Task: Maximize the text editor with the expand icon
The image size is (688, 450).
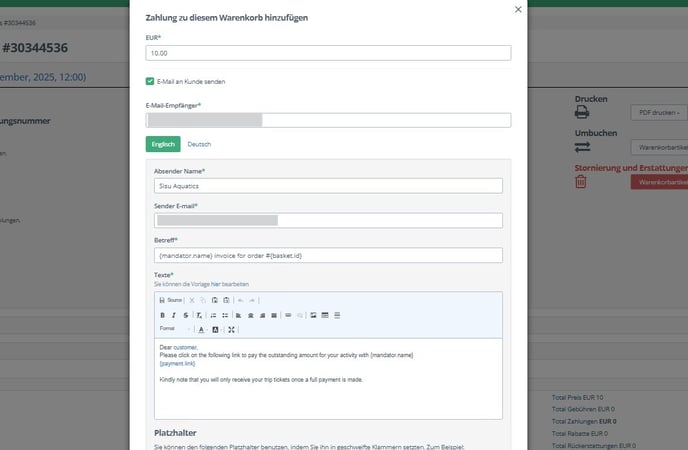Action: click(x=231, y=329)
